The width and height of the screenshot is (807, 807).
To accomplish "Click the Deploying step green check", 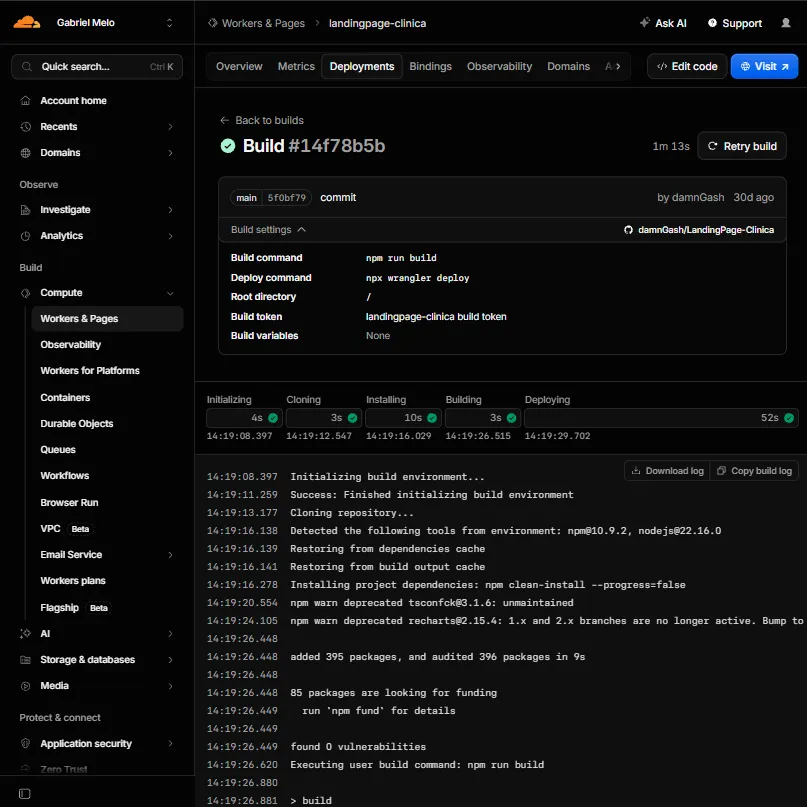I will point(788,418).
